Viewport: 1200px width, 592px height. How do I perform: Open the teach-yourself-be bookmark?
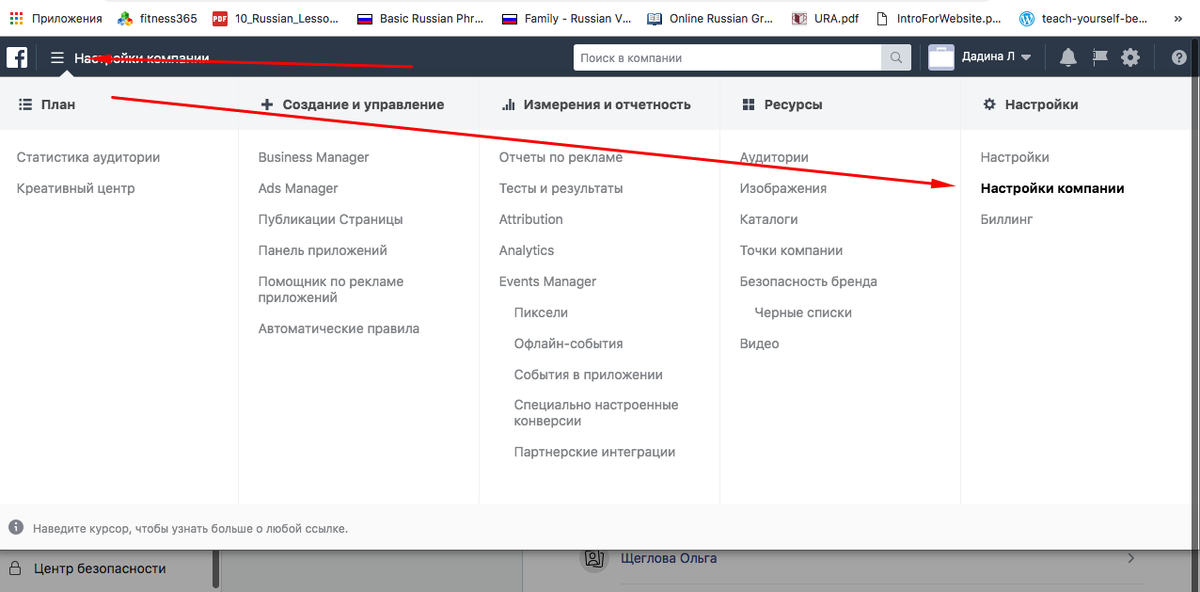click(x=1083, y=18)
